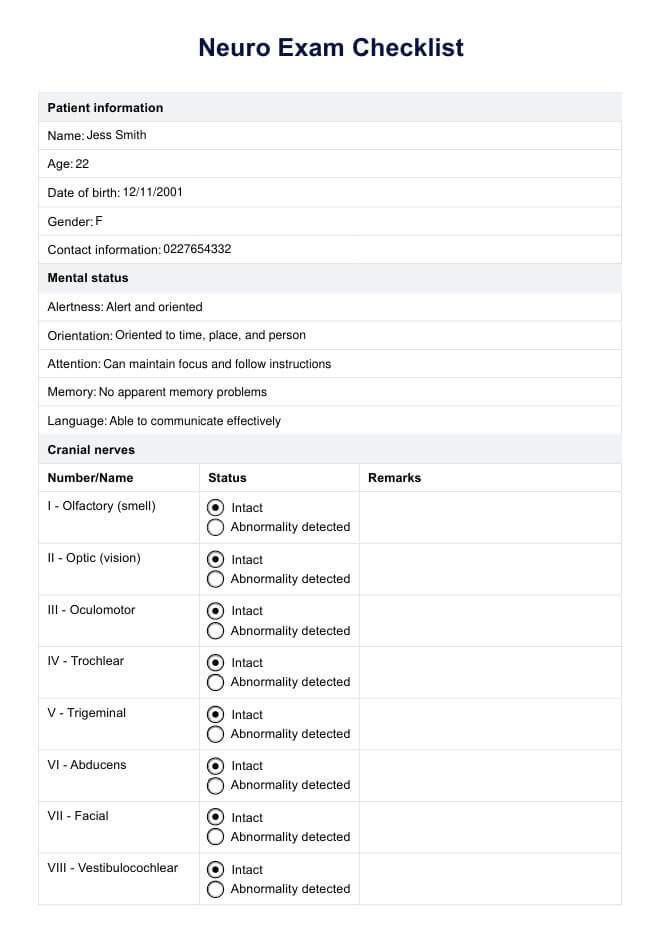
Task: Choose Intact for Oculomotor nerve
Action: [x=215, y=610]
